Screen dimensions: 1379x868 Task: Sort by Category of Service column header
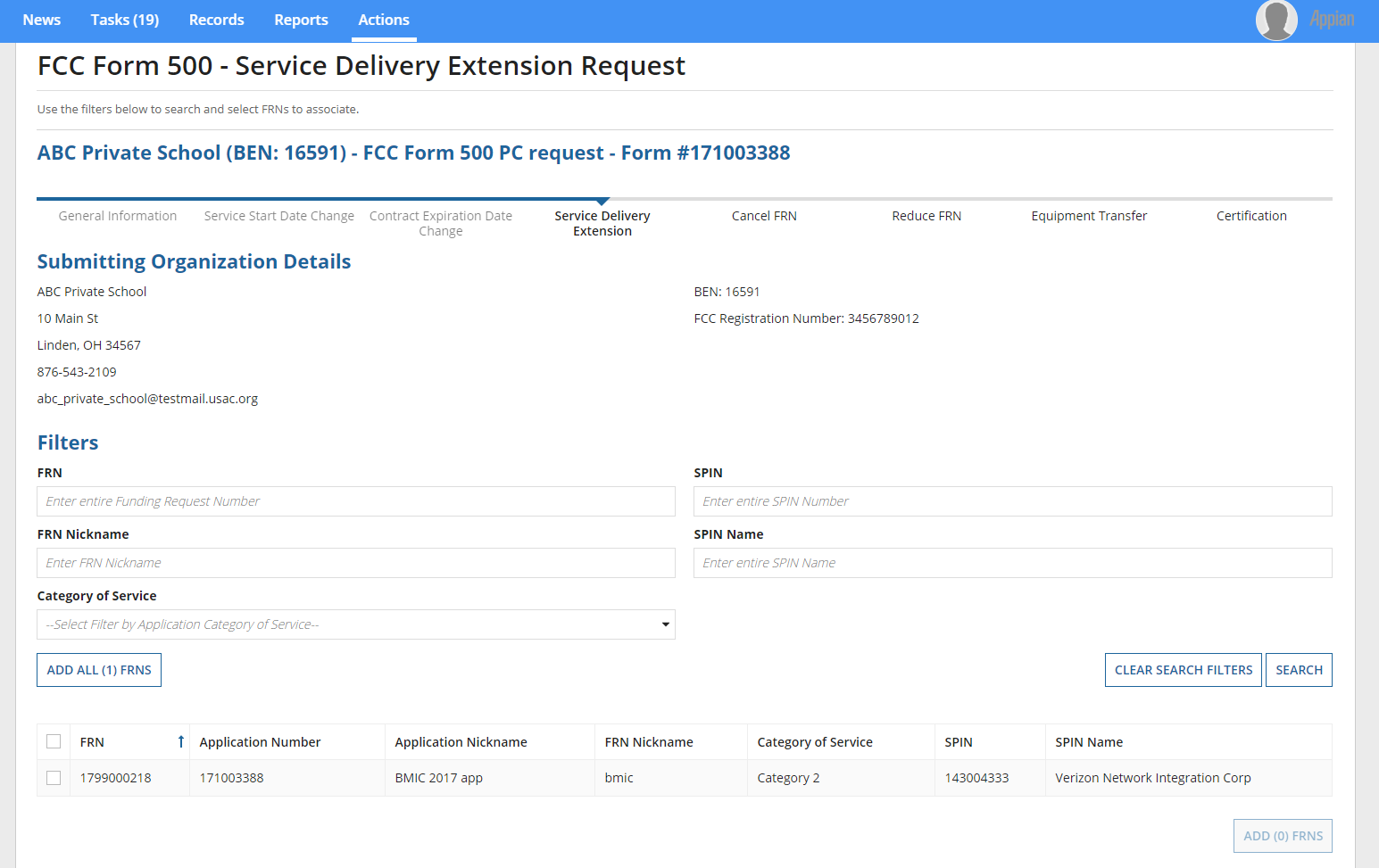click(815, 742)
